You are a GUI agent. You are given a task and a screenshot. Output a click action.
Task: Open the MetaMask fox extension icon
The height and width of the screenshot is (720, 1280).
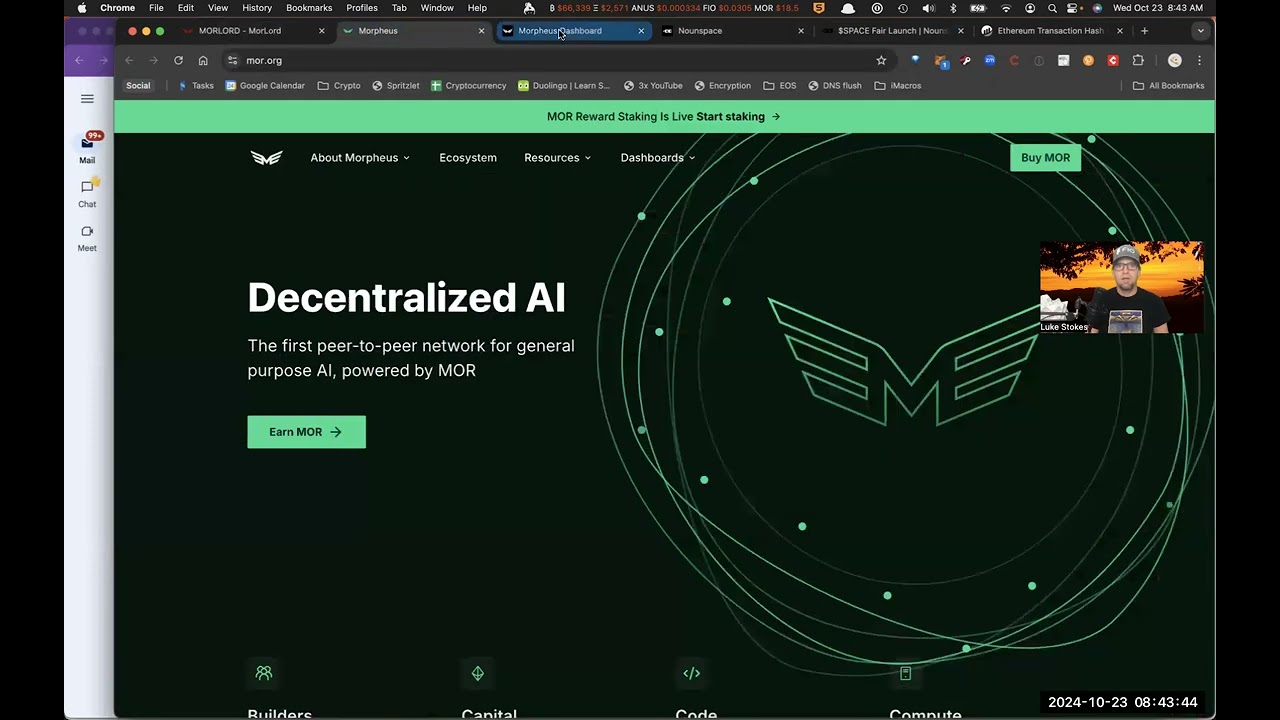click(x=941, y=60)
